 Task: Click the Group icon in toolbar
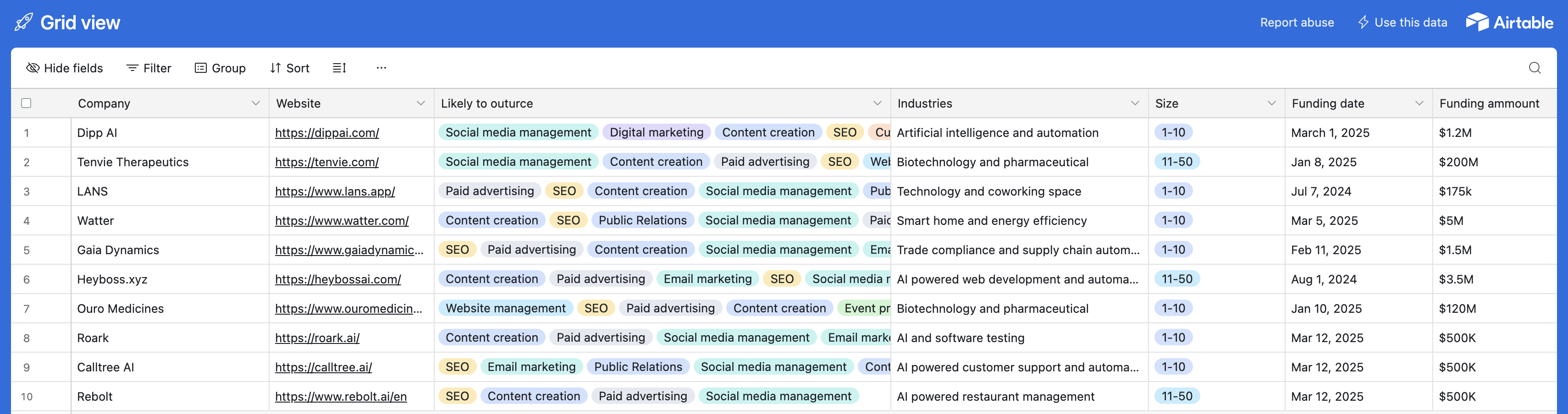click(x=201, y=68)
